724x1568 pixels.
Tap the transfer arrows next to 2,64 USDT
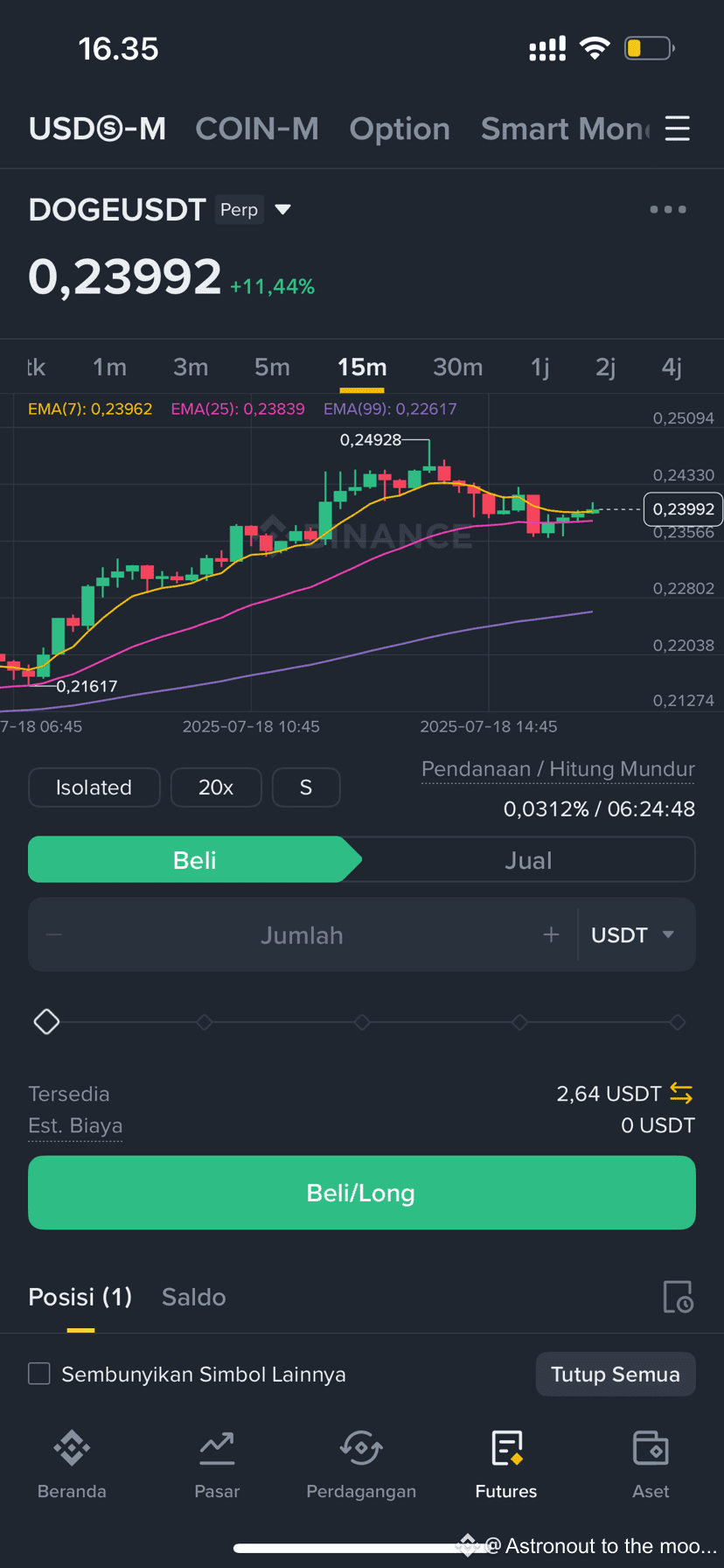point(681,1093)
